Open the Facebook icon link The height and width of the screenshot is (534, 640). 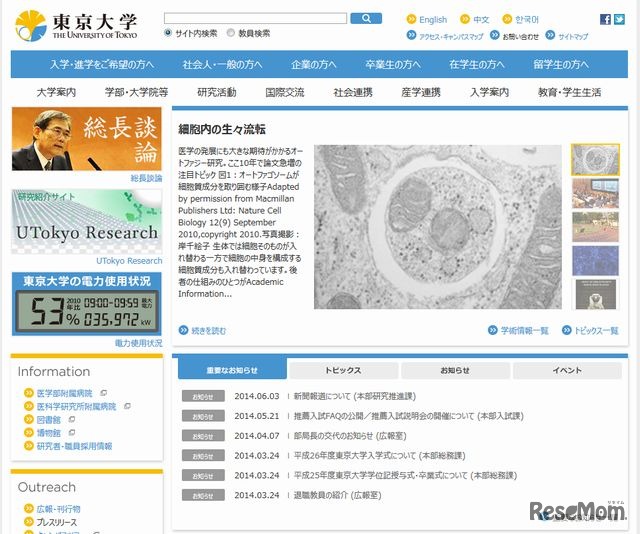point(605,19)
